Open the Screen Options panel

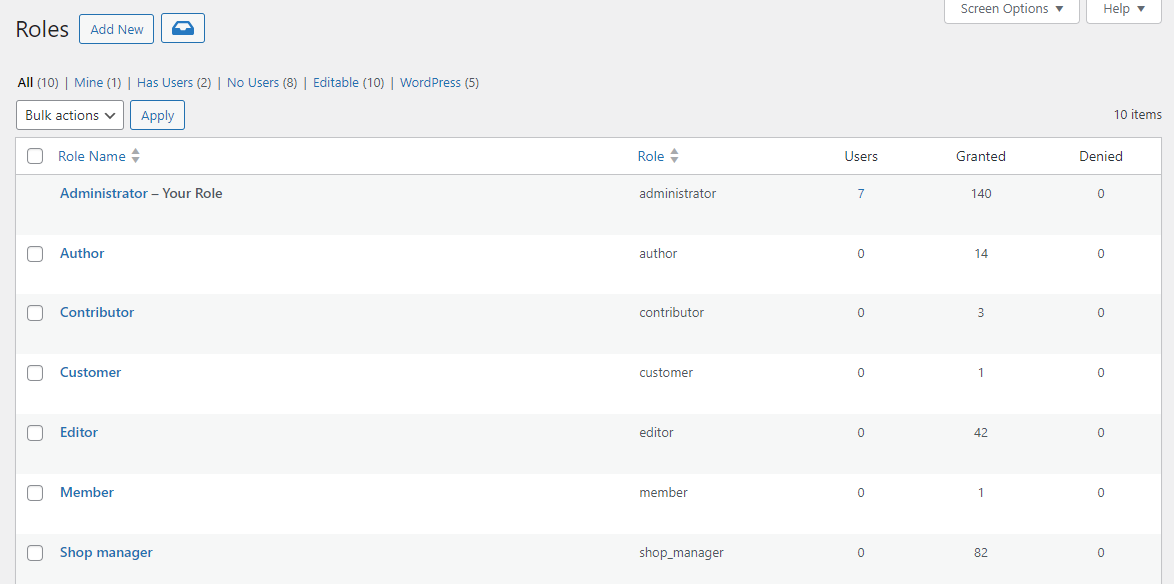[1010, 9]
